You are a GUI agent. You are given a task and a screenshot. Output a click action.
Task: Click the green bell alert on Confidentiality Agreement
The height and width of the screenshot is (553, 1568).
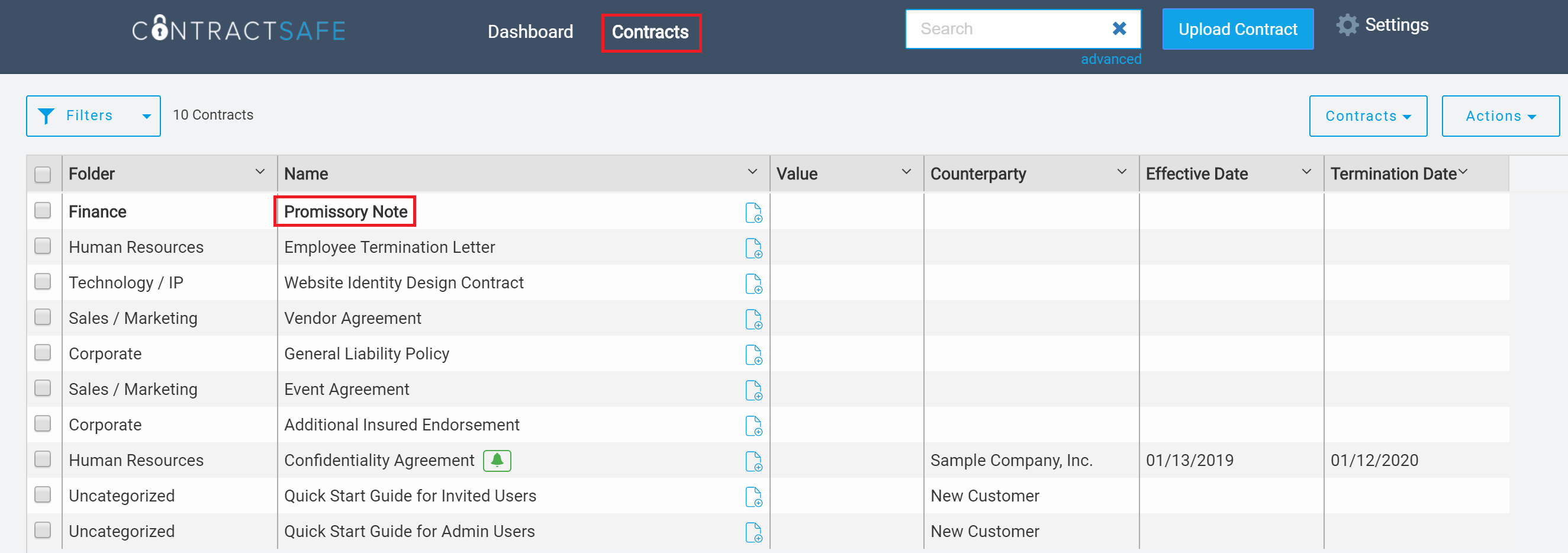pyautogui.click(x=497, y=461)
